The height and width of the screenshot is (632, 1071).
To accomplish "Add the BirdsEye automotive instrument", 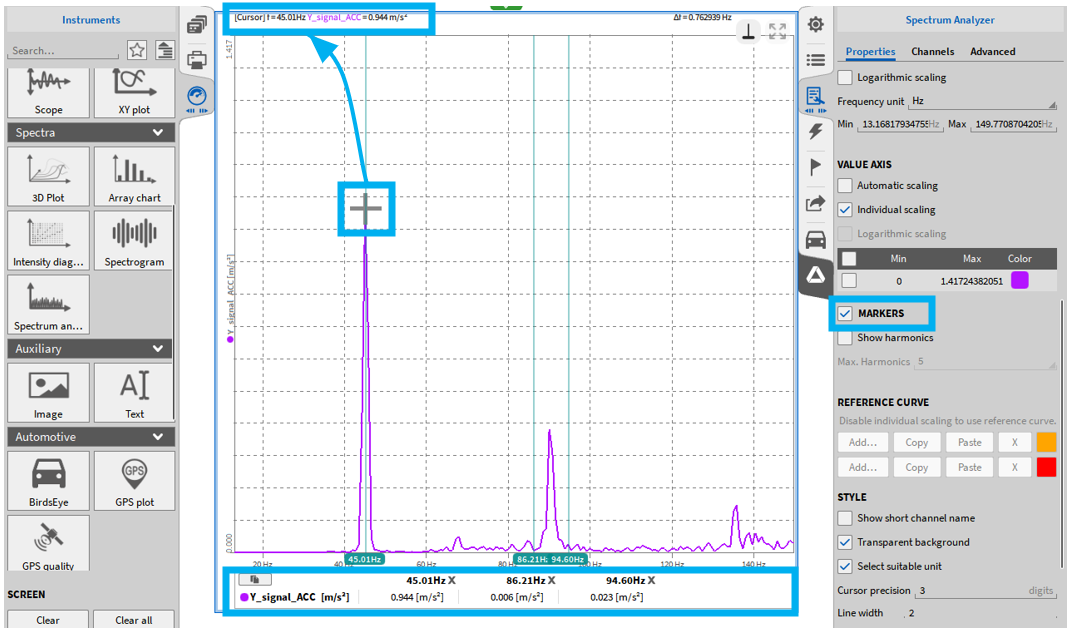I will (x=48, y=480).
